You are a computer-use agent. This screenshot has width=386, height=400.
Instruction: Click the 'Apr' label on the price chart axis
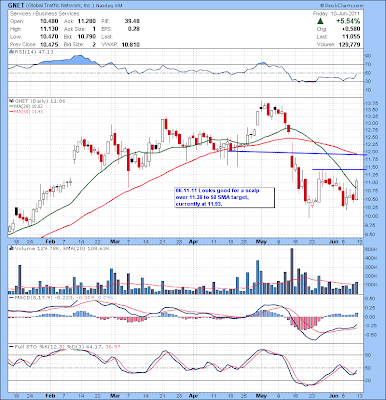point(193,241)
